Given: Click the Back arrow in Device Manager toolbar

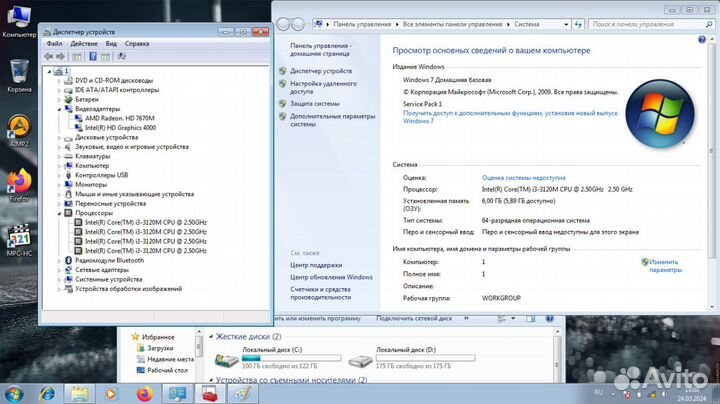Looking at the screenshot, I should pos(49,56).
